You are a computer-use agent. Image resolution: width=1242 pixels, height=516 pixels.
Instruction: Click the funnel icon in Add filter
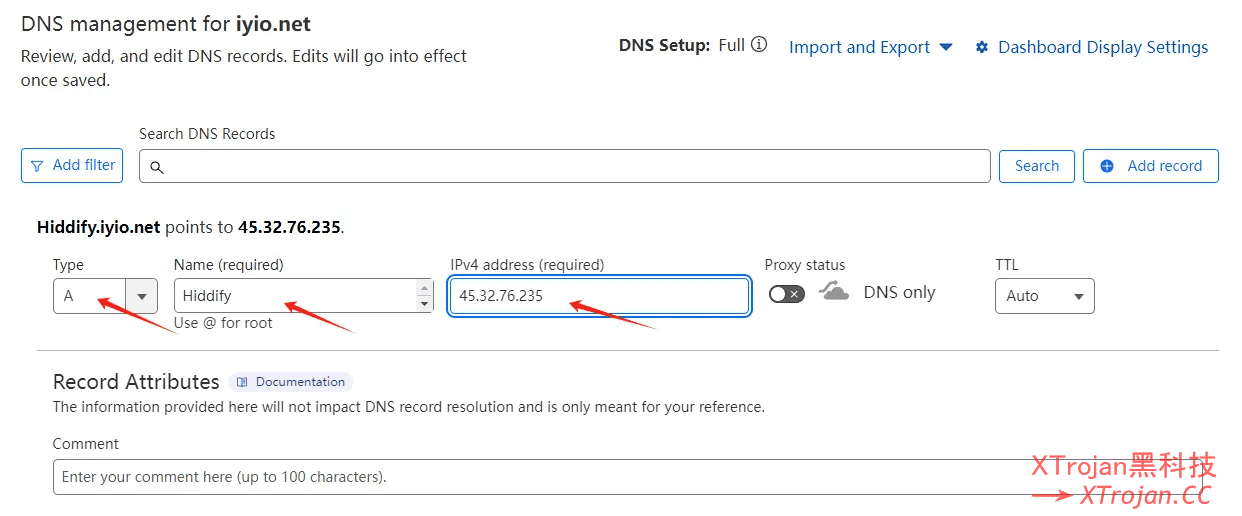point(37,166)
